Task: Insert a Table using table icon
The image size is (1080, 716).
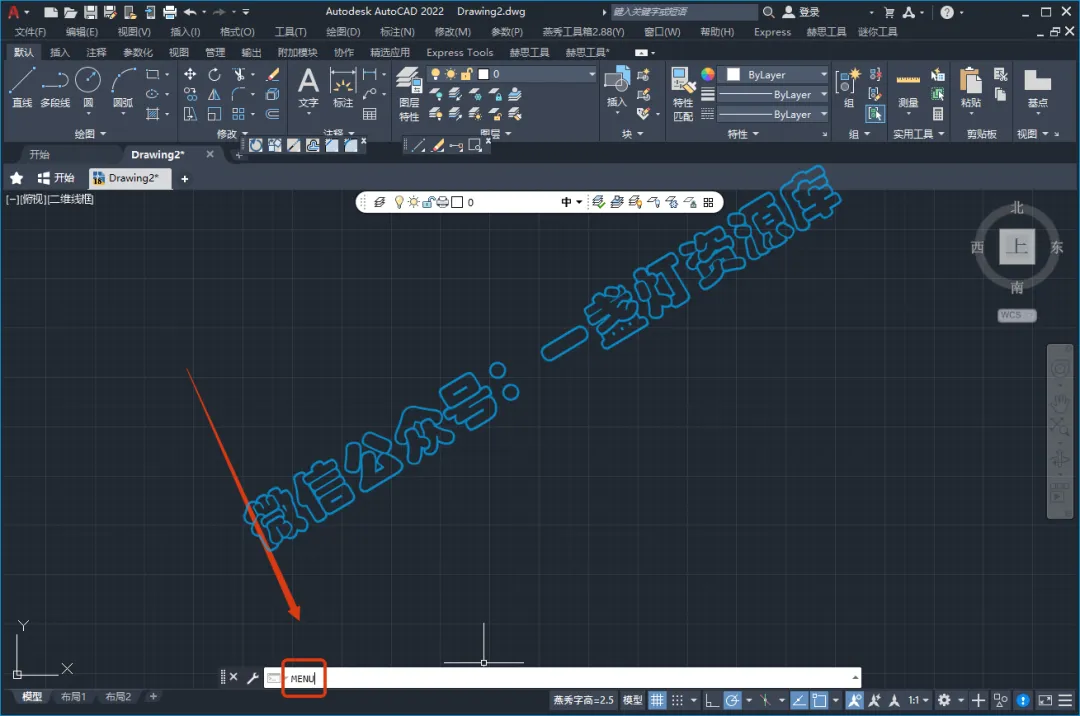Action: [x=370, y=114]
